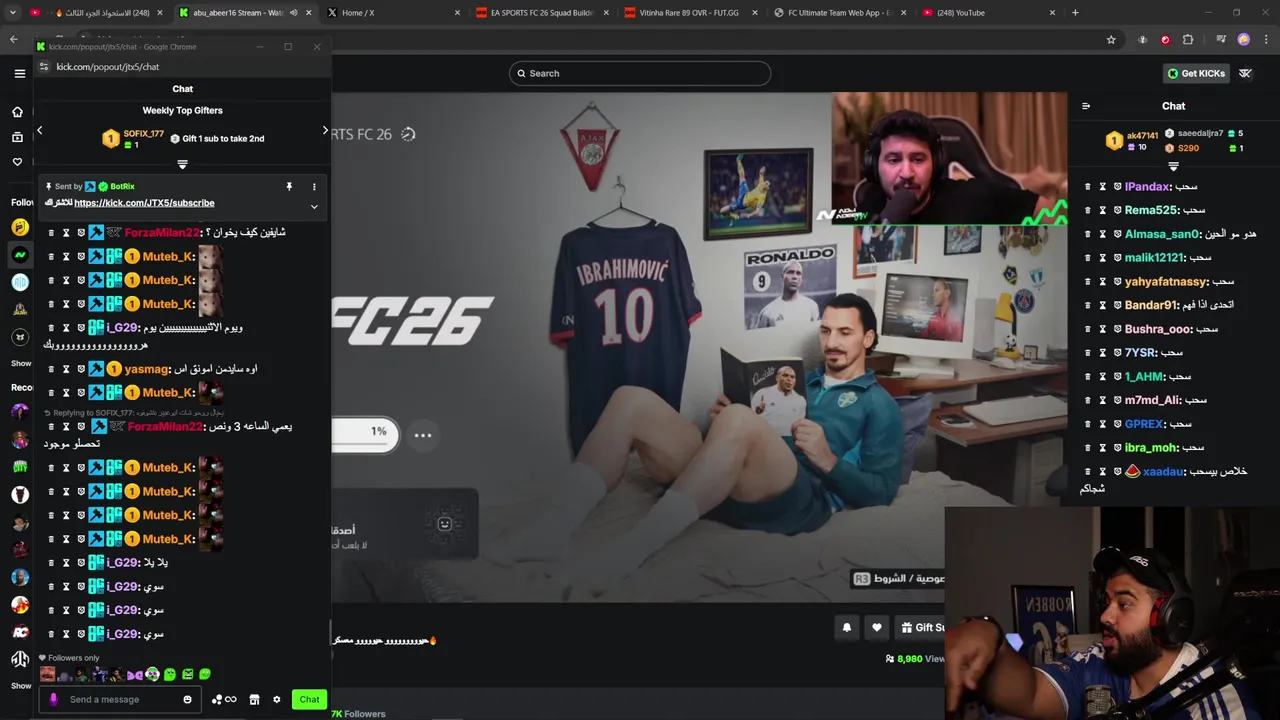Screen dimensions: 1280x720
Task: Mute the abu_abeer16 Stream tab audio icon
Action: [x=293, y=13]
